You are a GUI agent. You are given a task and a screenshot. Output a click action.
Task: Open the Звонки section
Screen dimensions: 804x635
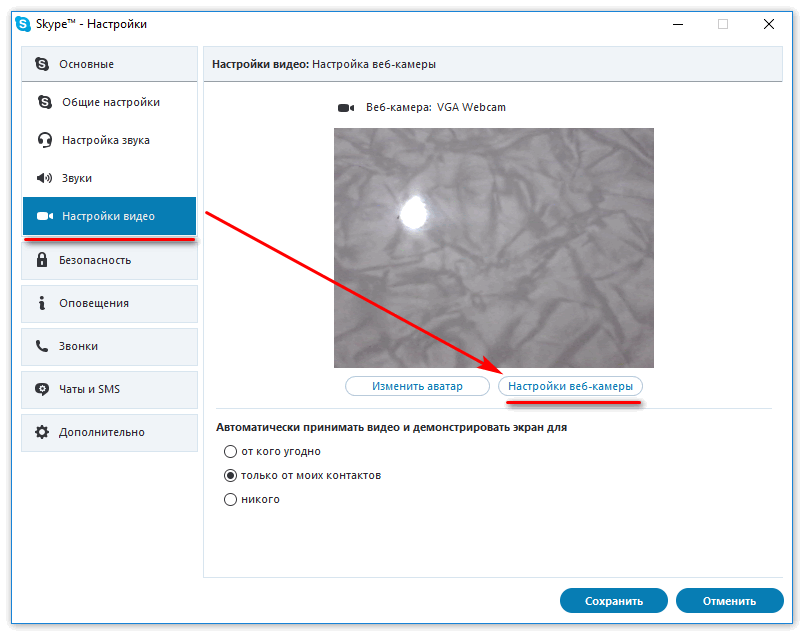[109, 346]
